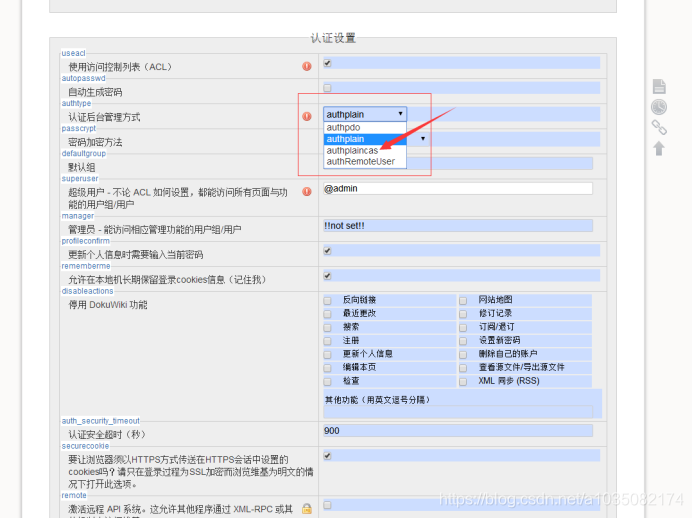Open the manager setting link
The height and width of the screenshot is (518, 693).
coord(78,216)
